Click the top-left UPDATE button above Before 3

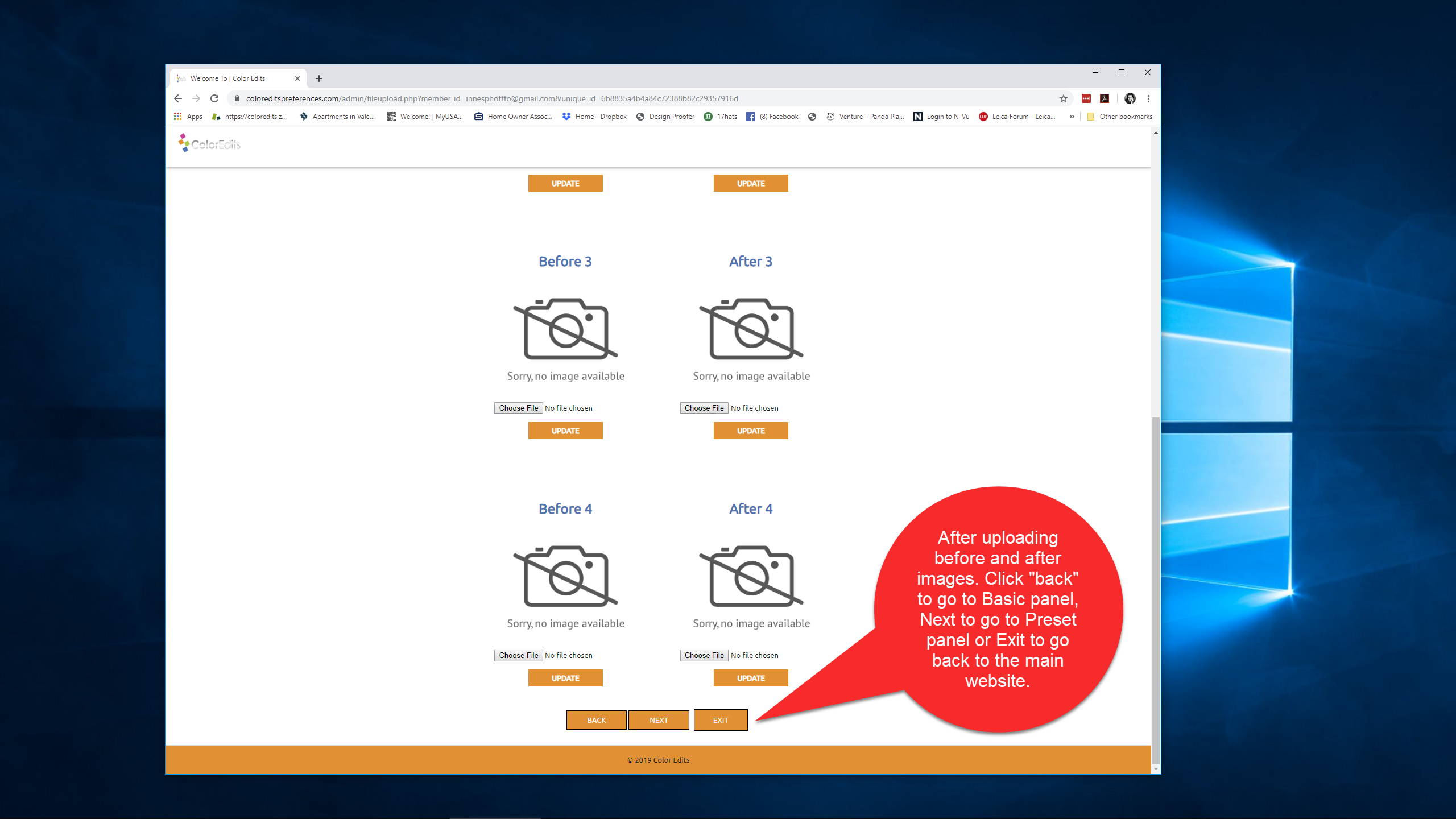coord(565,183)
